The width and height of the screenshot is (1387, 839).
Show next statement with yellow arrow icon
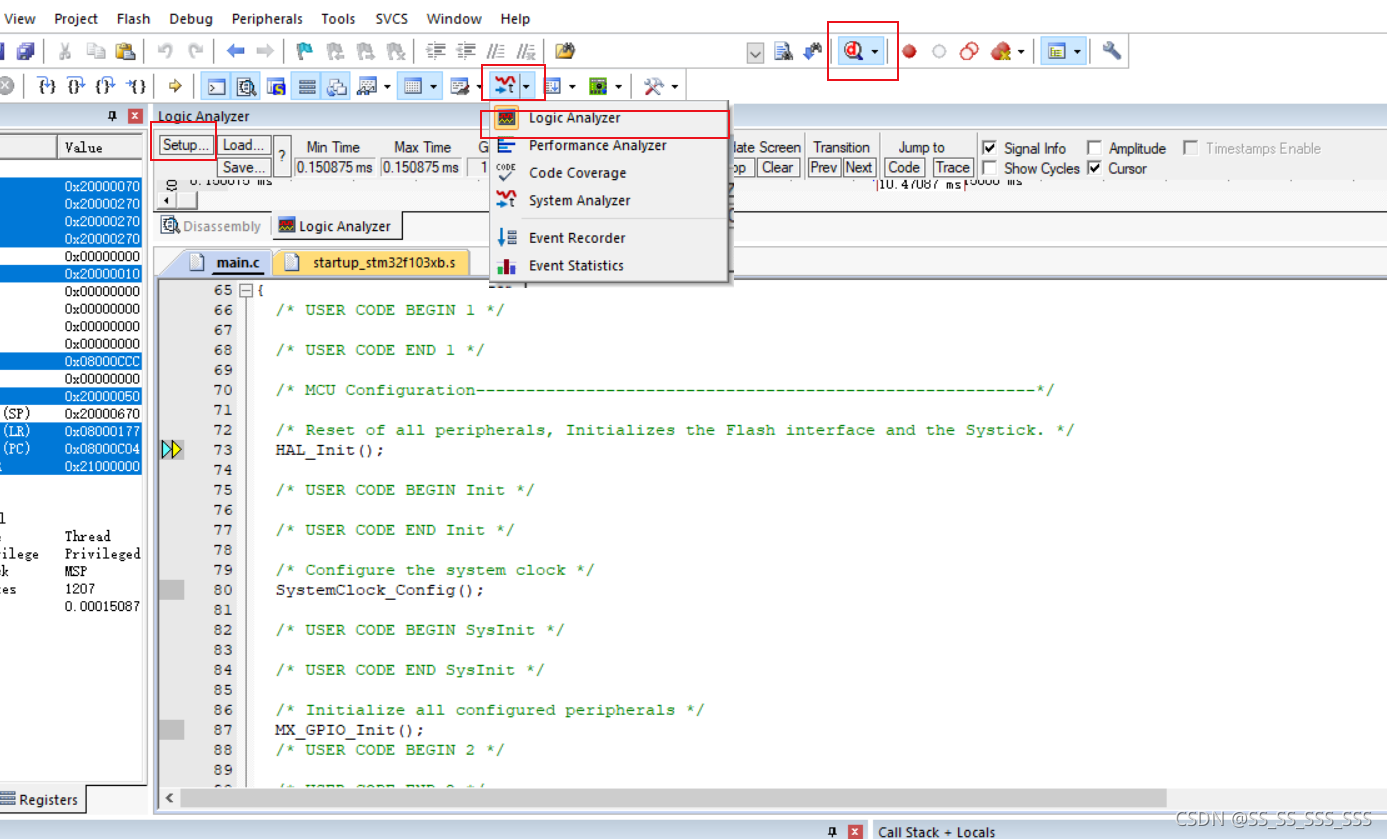click(175, 87)
